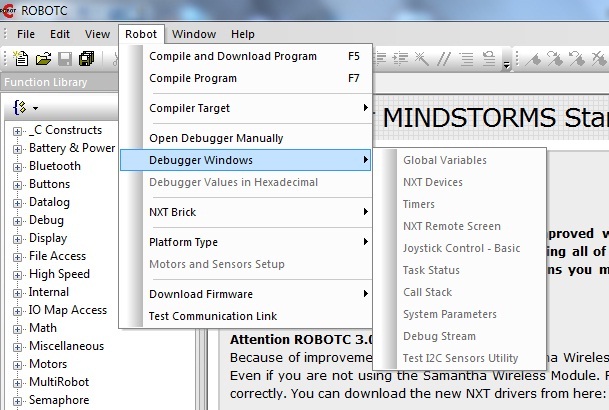Open the Function Library braces dropdown
This screenshot has width=609, height=410.
(26, 108)
